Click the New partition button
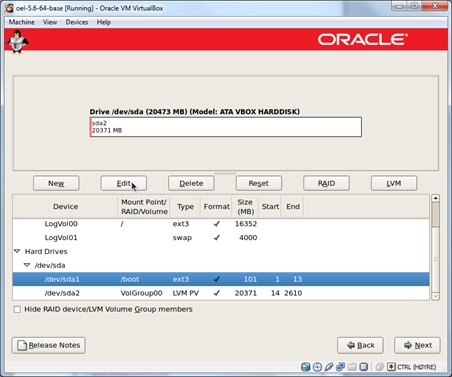Screen dimensions: 452x377 pos(56,183)
